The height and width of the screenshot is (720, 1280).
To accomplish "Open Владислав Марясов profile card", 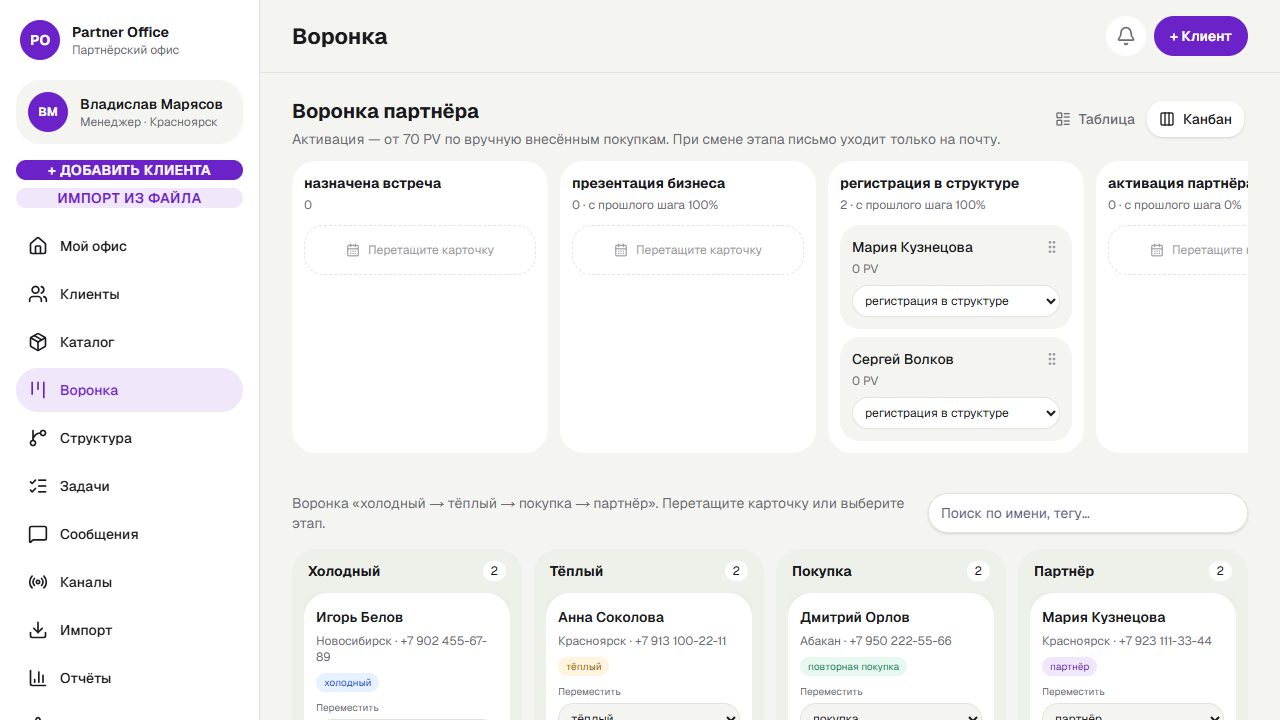I will click(x=129, y=112).
